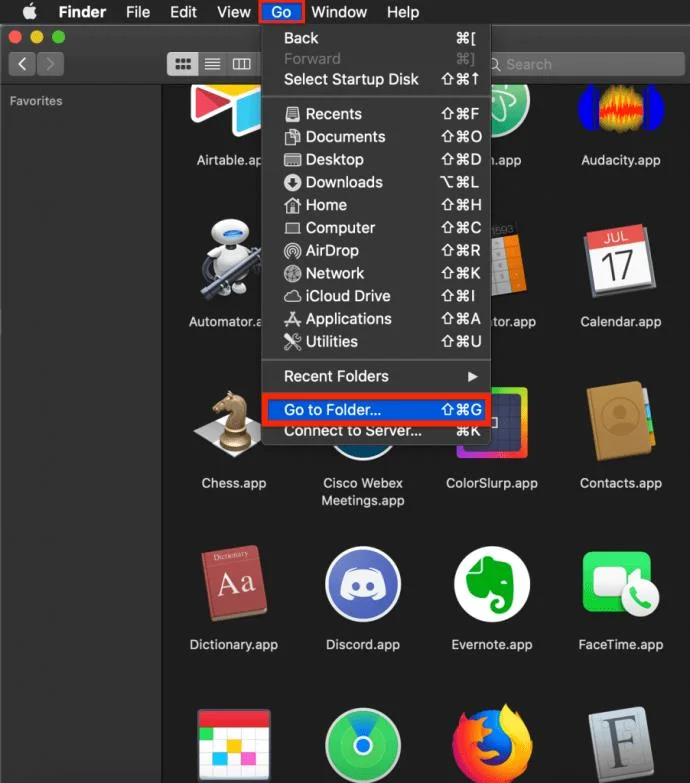Open the Audacity.app icon
The image size is (690, 783).
[621, 109]
